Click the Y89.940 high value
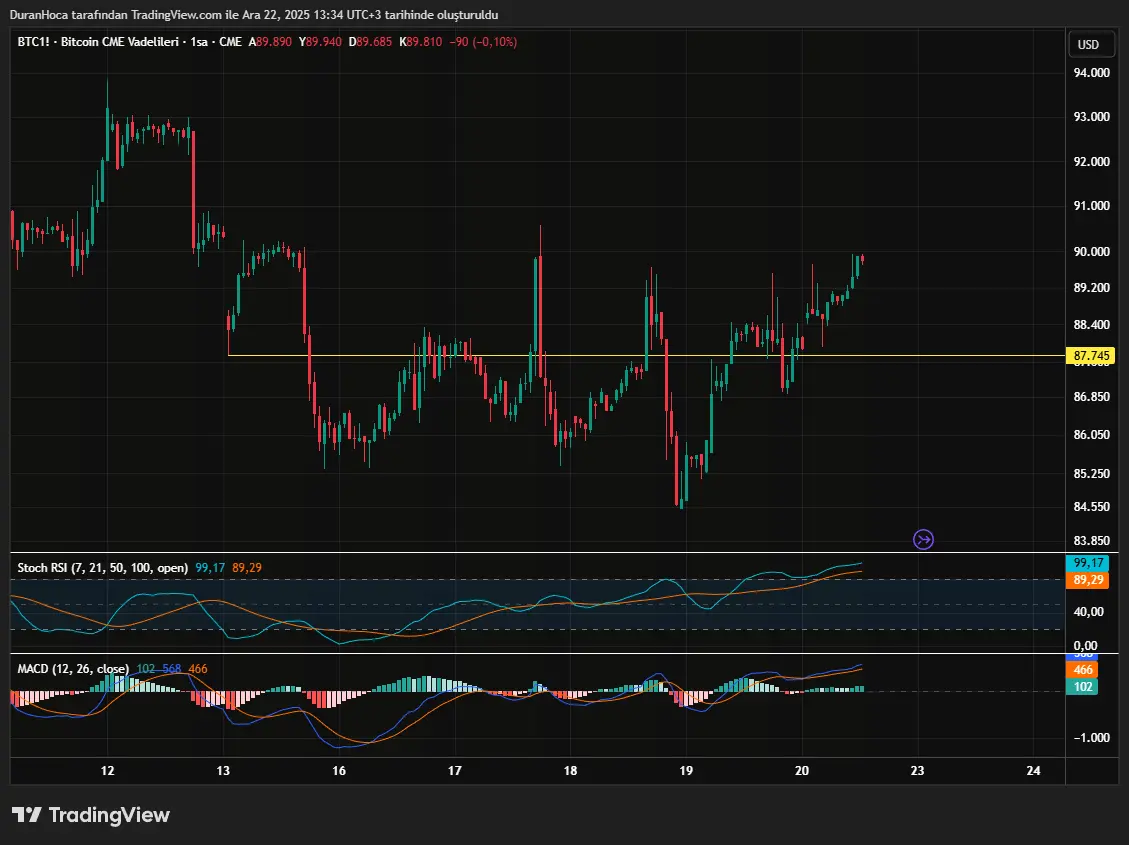 [x=320, y=42]
